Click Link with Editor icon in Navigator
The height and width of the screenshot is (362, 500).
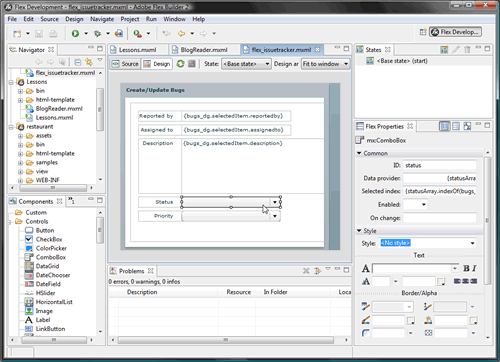click(89, 62)
